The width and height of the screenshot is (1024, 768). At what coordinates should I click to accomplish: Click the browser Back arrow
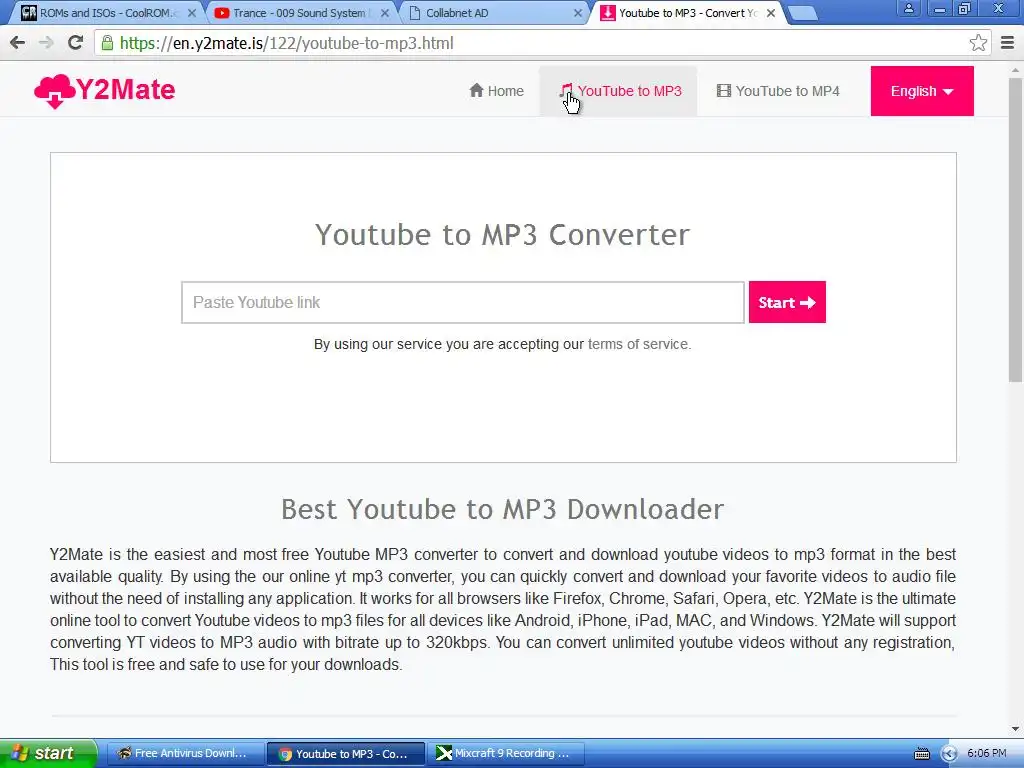(x=18, y=43)
